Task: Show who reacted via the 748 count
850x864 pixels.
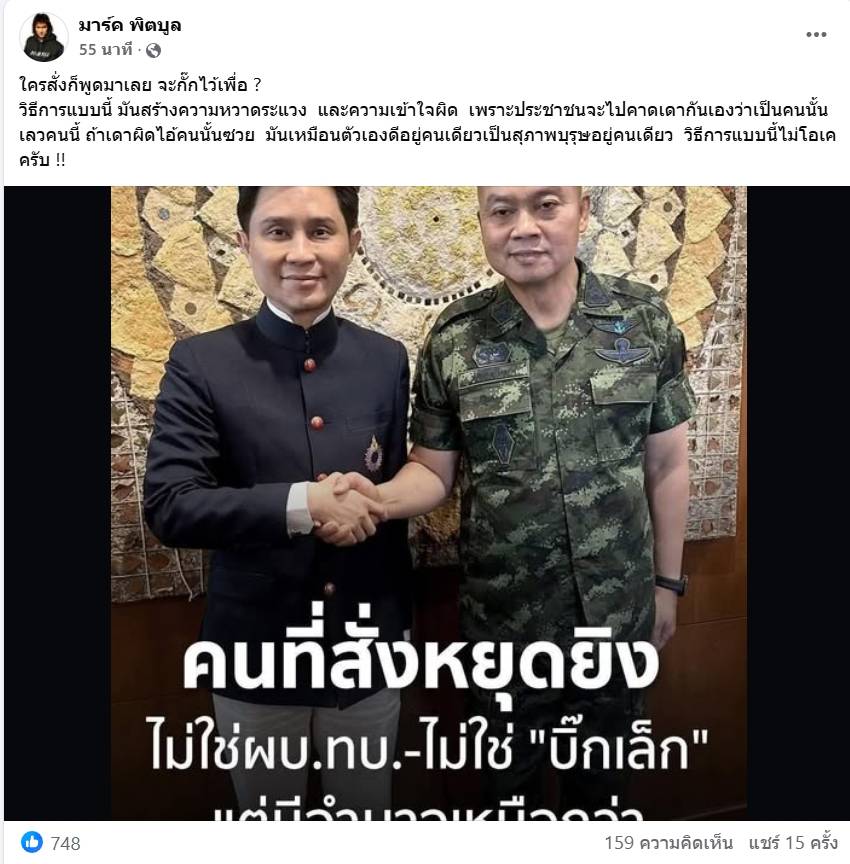Action: (x=66, y=843)
